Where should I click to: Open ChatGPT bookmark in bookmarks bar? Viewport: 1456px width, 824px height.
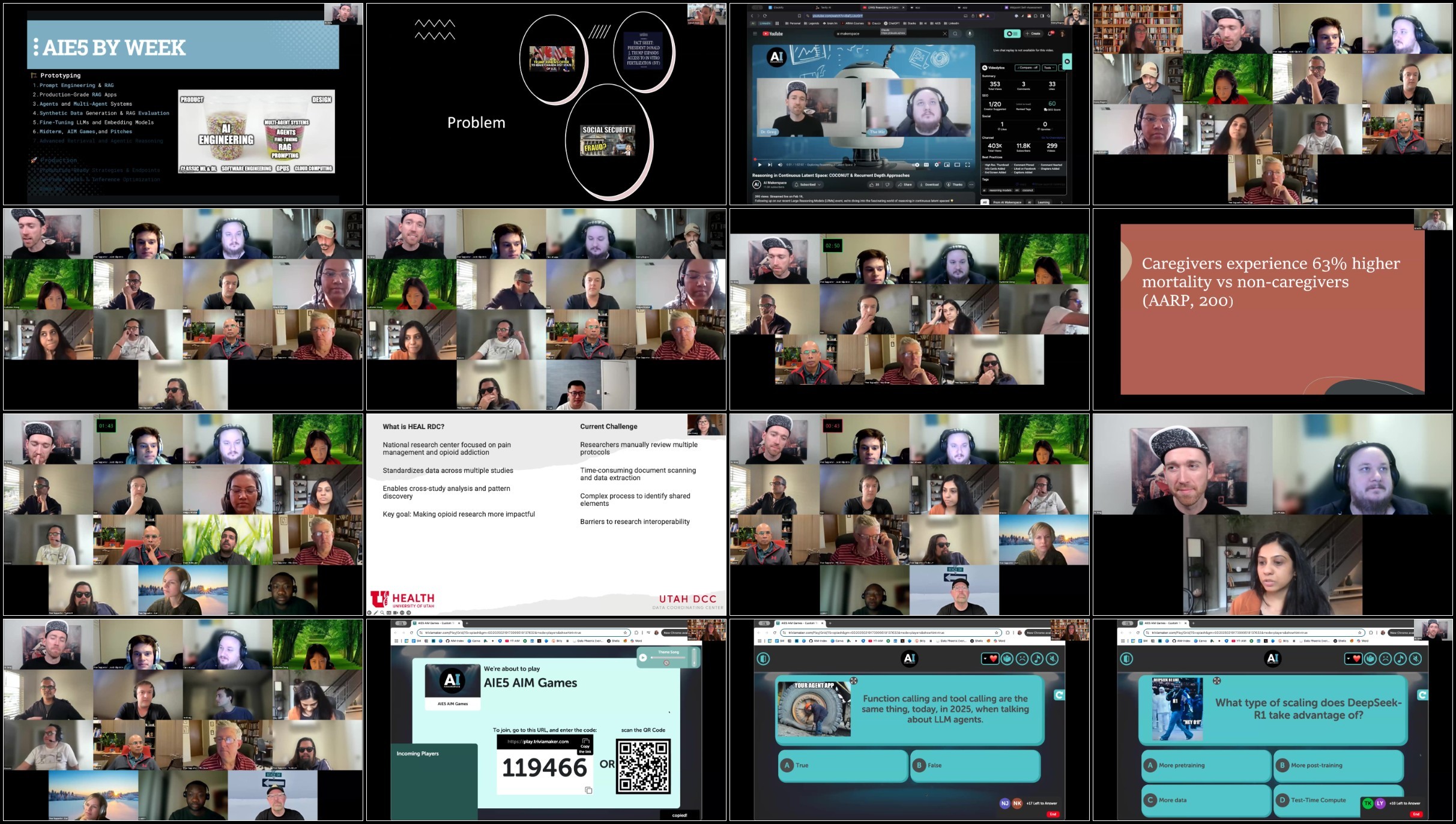click(892, 23)
